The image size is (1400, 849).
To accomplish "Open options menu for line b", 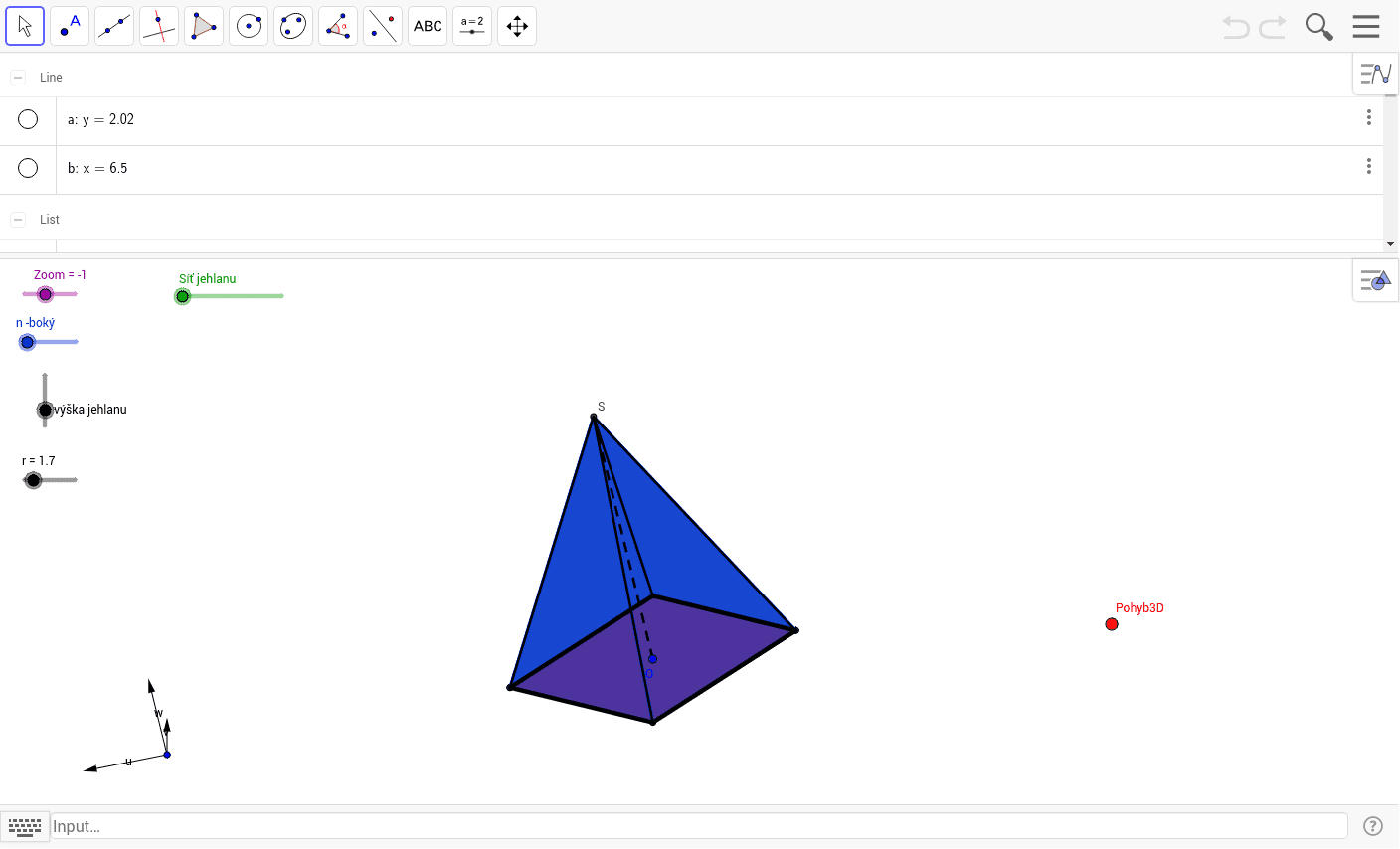I will 1369,166.
